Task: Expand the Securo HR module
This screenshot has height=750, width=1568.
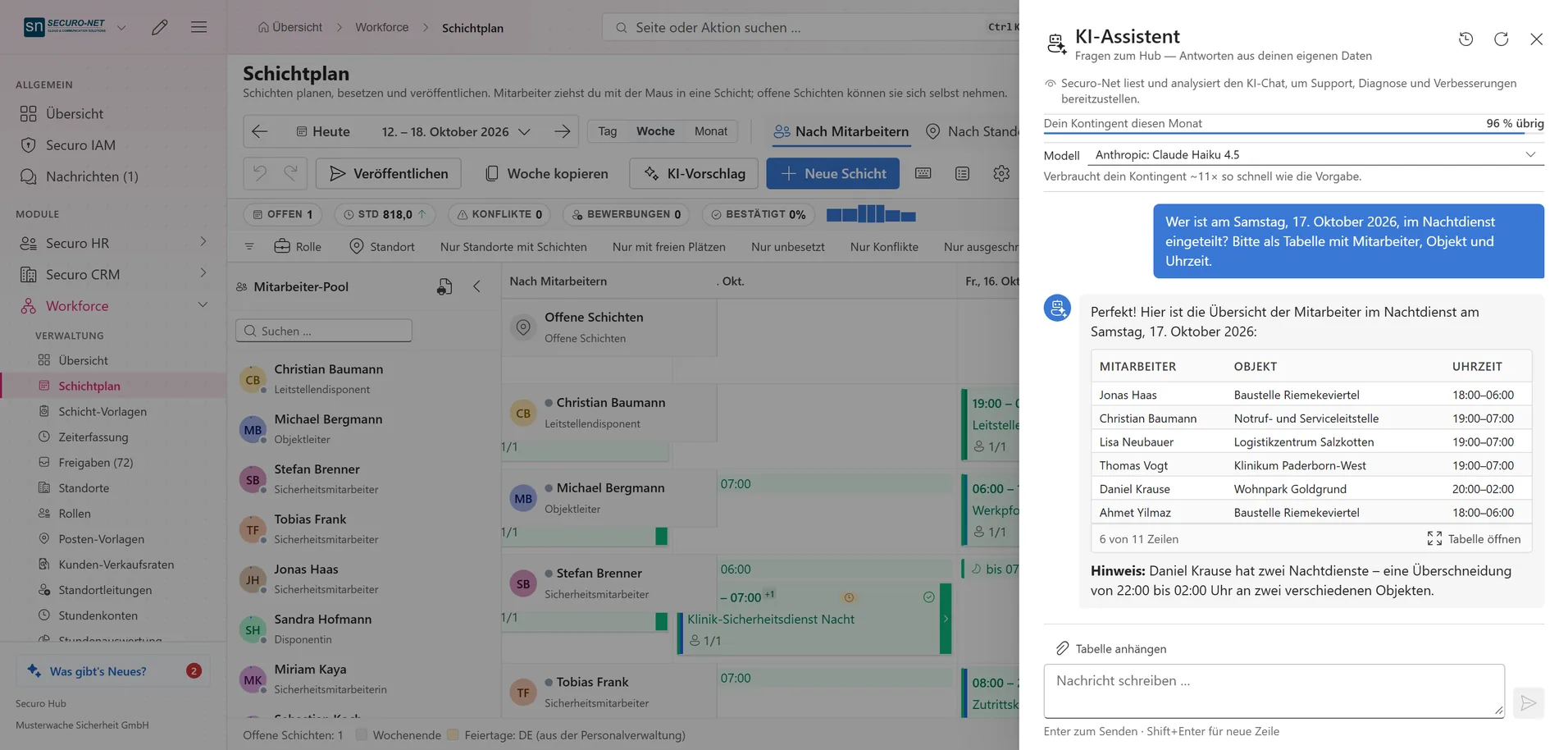Action: [113, 243]
